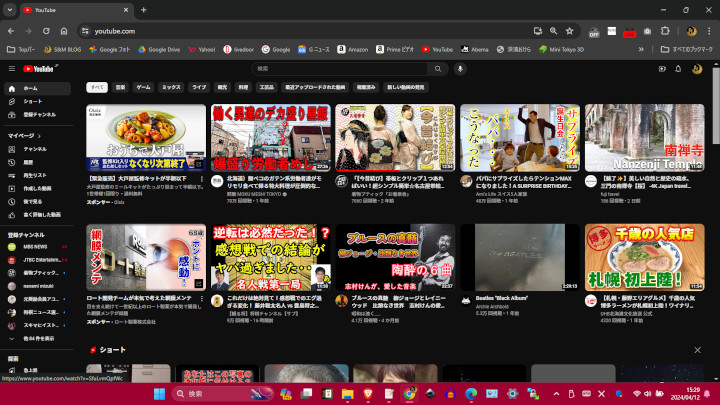This screenshot has height=405, width=720.
Task: Open File Explorer on the taskbar
Action: 348,394
